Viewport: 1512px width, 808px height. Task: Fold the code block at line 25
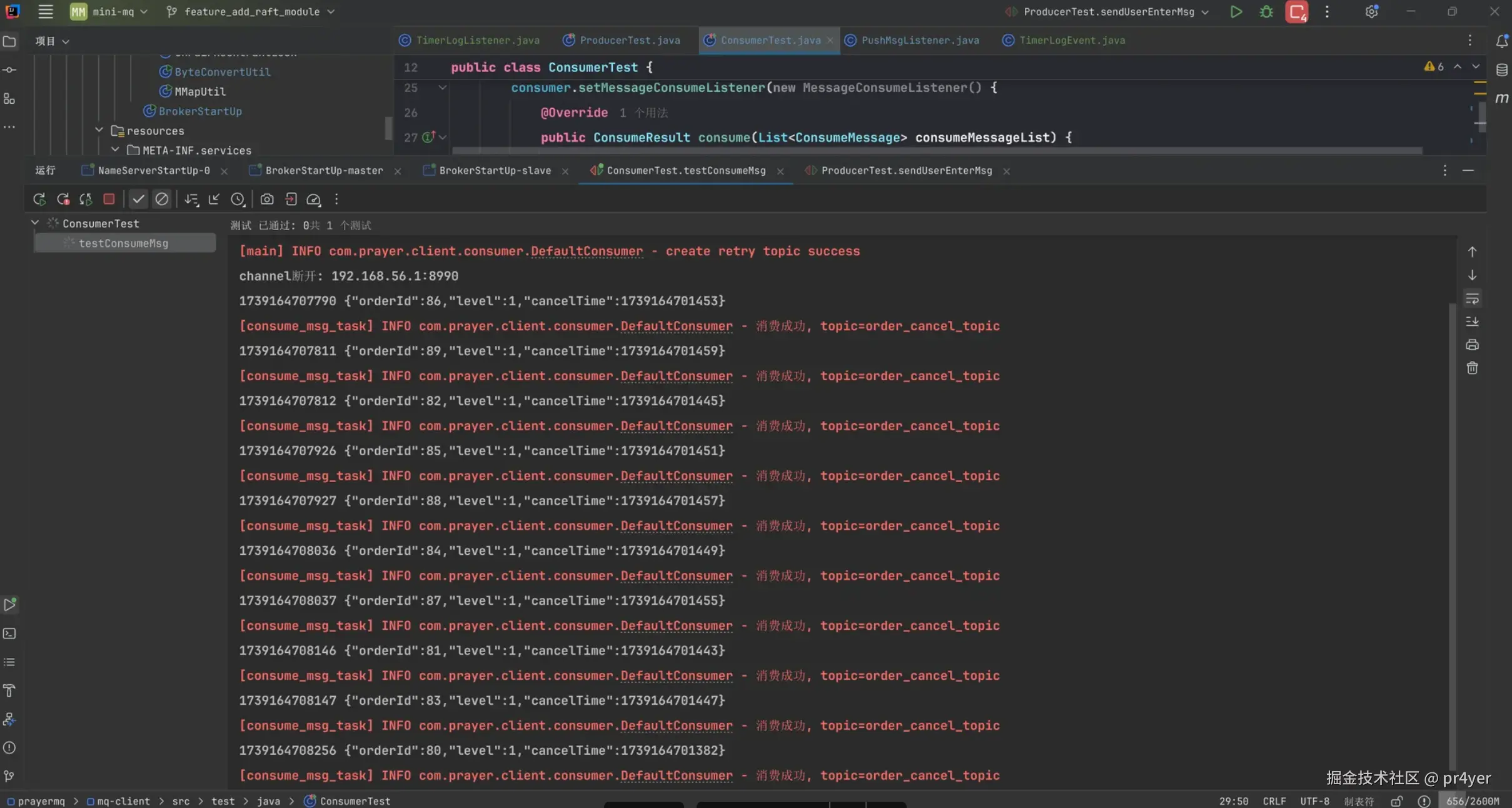443,88
